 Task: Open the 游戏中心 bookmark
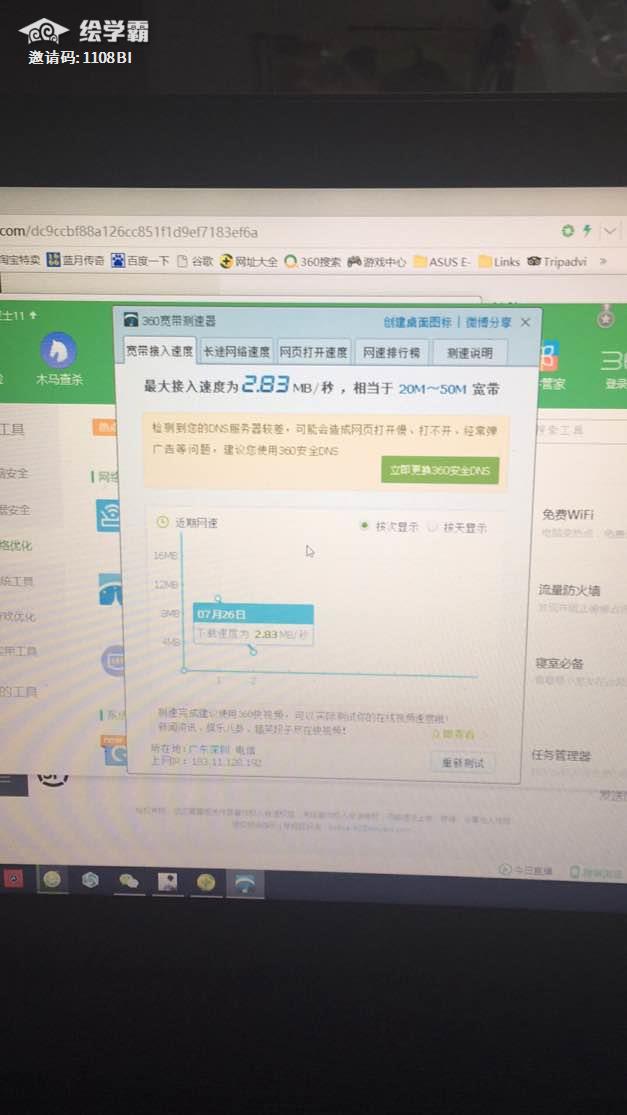(376, 262)
